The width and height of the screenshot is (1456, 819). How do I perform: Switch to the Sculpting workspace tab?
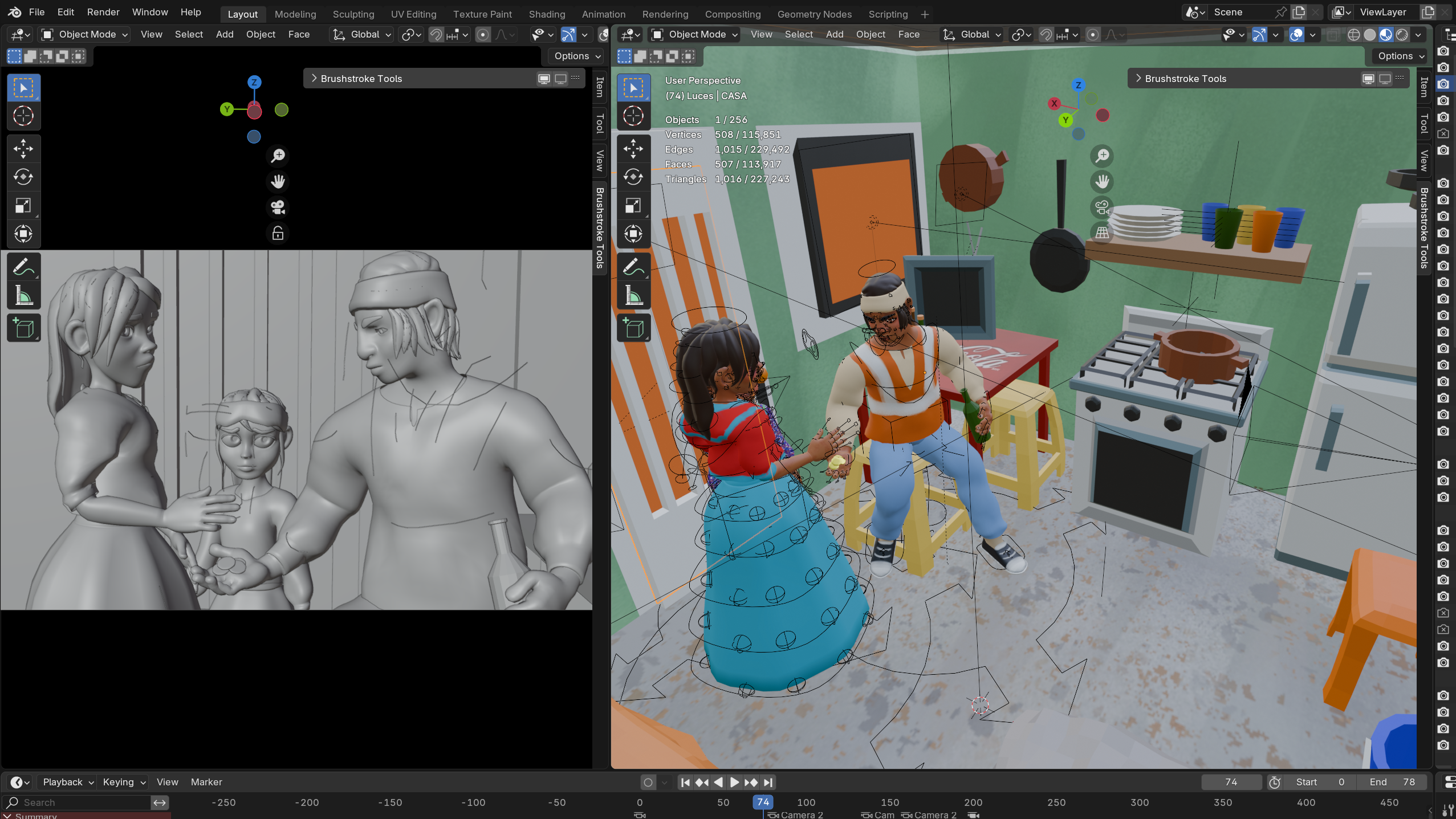click(x=353, y=14)
